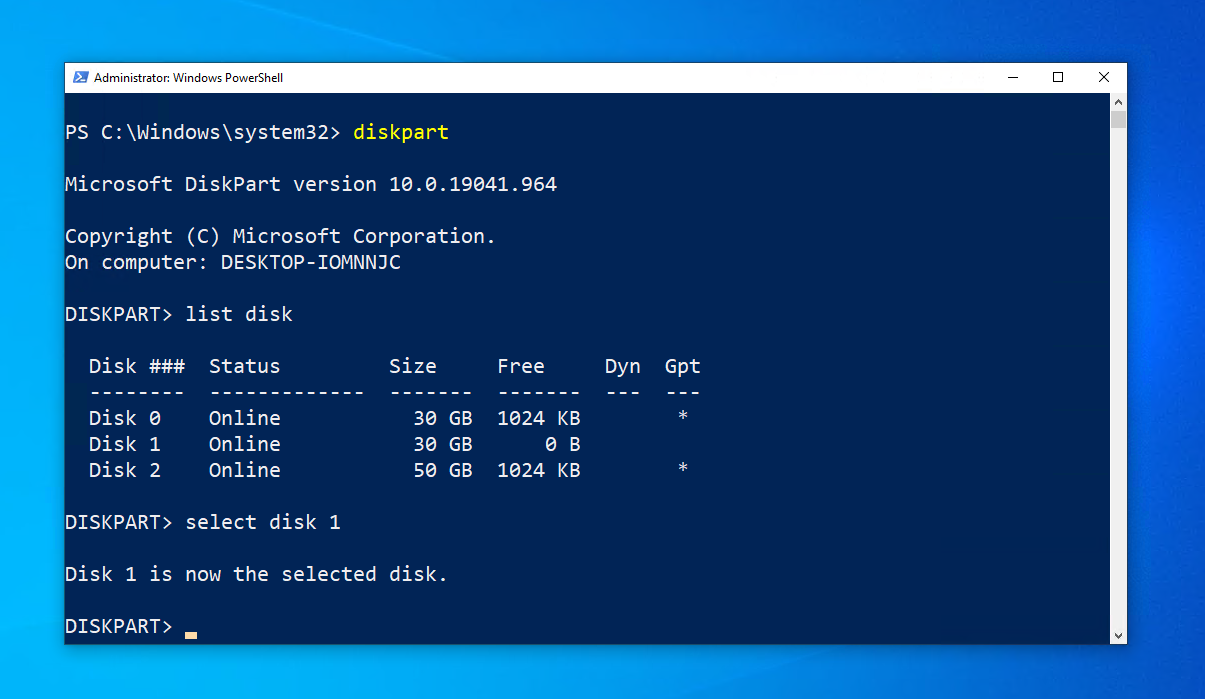
Task: Click the blinking cursor at DISKPART prompt
Action: 191,634
